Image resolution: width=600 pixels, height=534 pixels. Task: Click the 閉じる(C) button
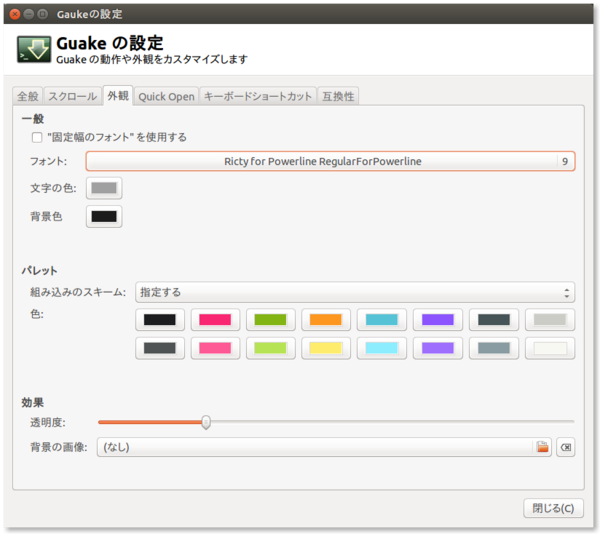tap(553, 508)
